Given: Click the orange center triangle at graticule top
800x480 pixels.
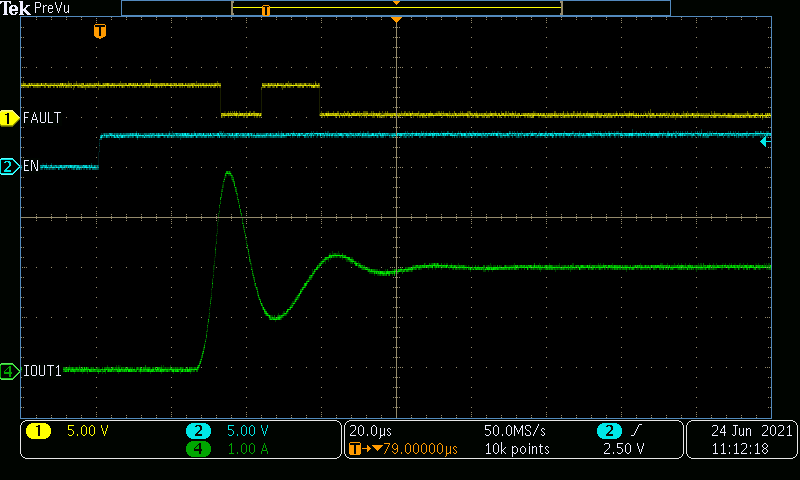Looking at the screenshot, I should [x=396, y=19].
